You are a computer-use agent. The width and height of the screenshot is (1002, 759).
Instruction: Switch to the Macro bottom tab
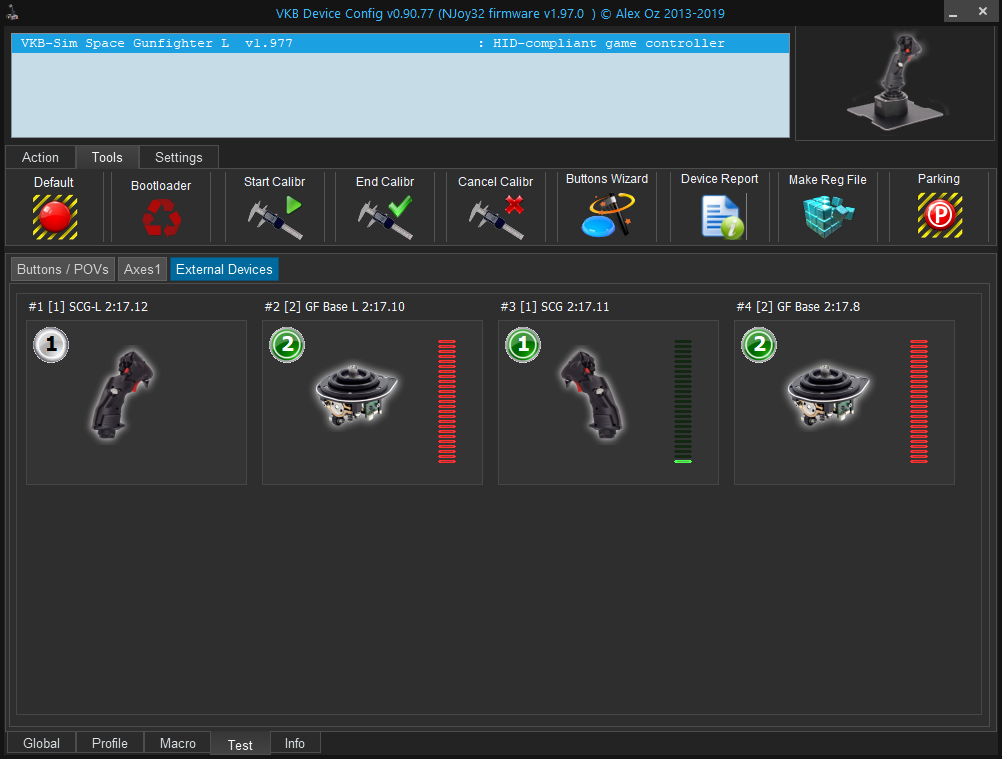coord(178,744)
